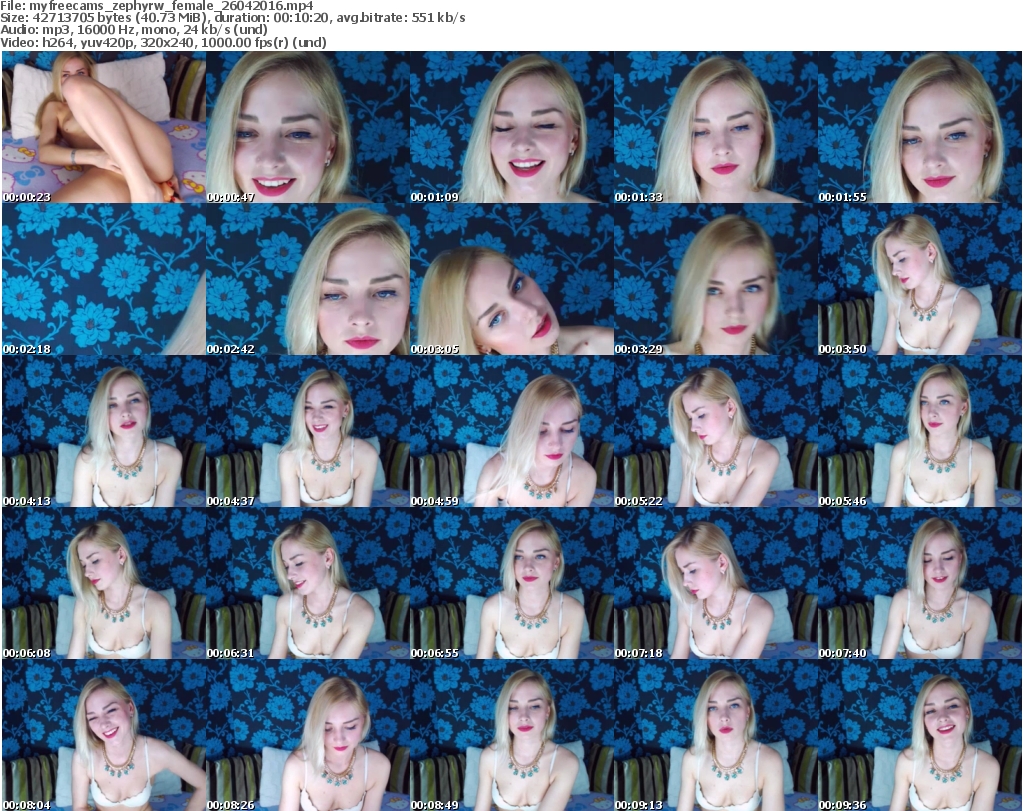Viewport: 1024px width, 811px height.
Task: Choose the thumbnail marked 00:06:55
Action: [x=511, y=583]
